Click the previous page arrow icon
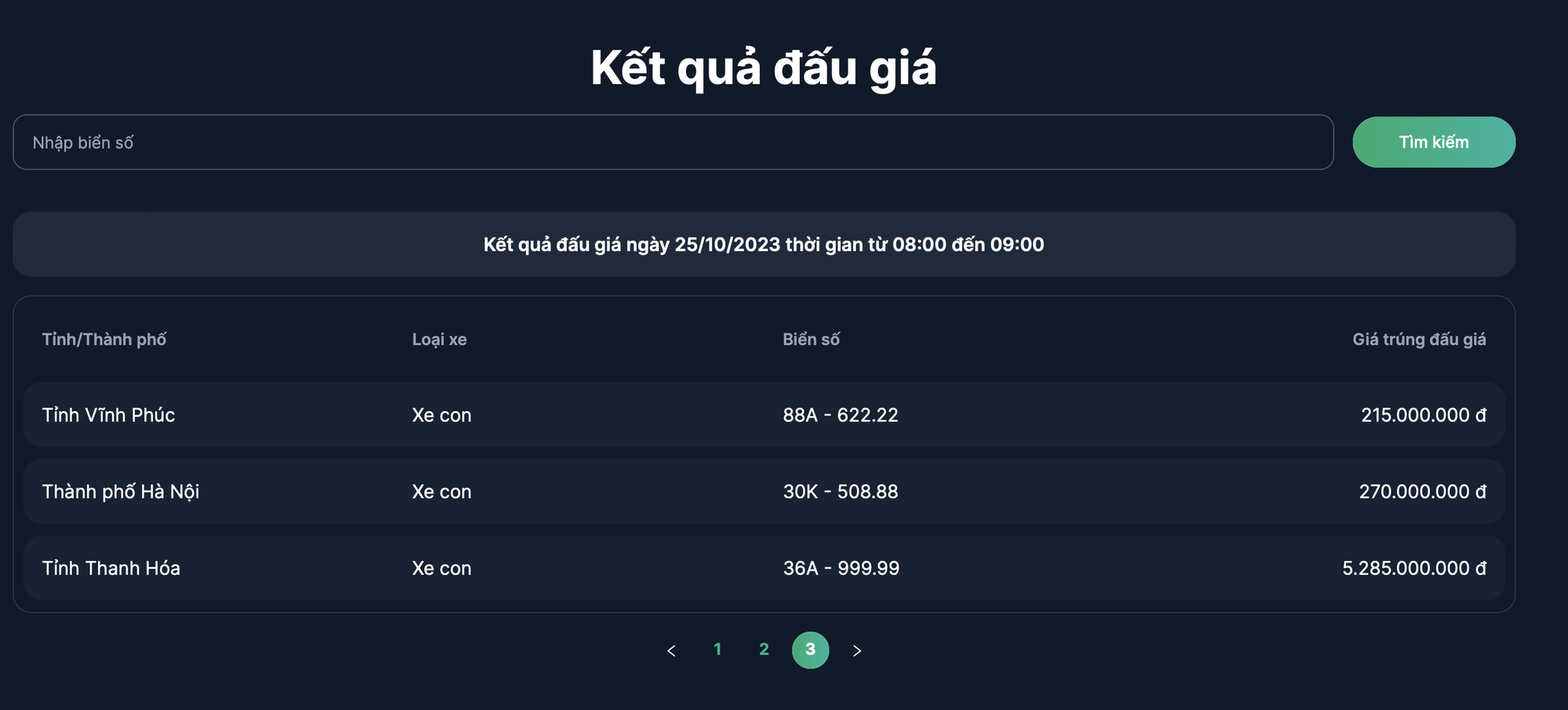 pos(671,650)
